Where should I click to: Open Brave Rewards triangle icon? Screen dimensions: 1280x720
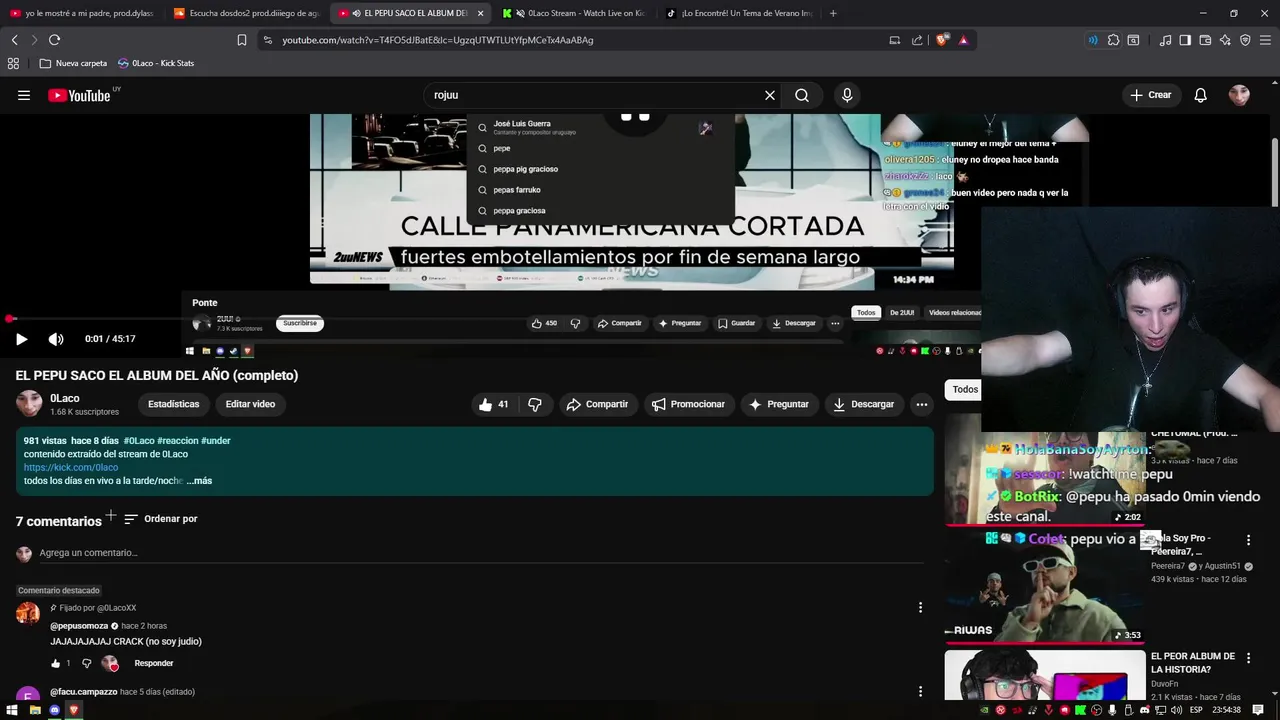(963, 40)
